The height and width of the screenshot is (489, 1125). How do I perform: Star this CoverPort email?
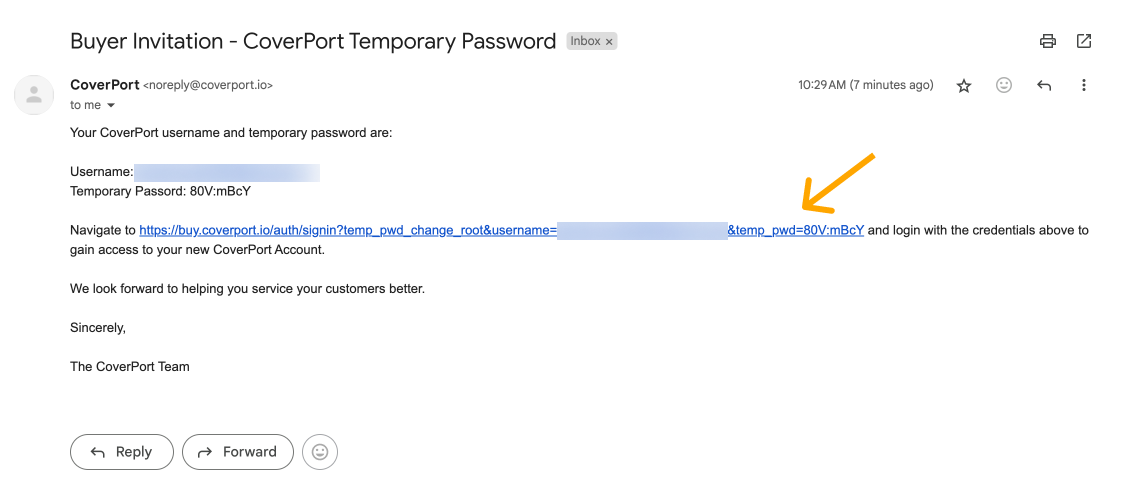[964, 86]
